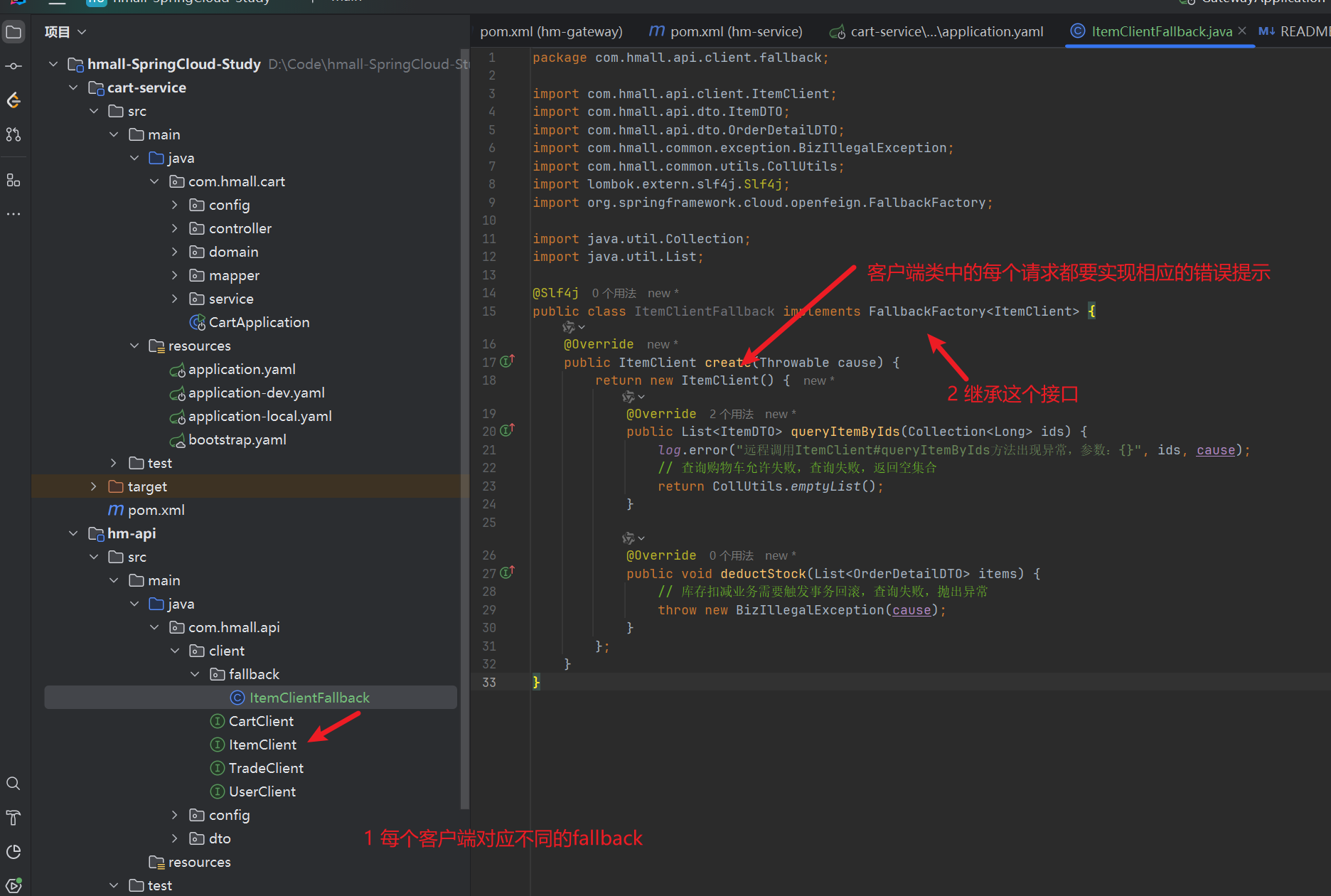The width and height of the screenshot is (1331, 896).
Task: Show more tool windows via ellipsis
Action: (14, 214)
